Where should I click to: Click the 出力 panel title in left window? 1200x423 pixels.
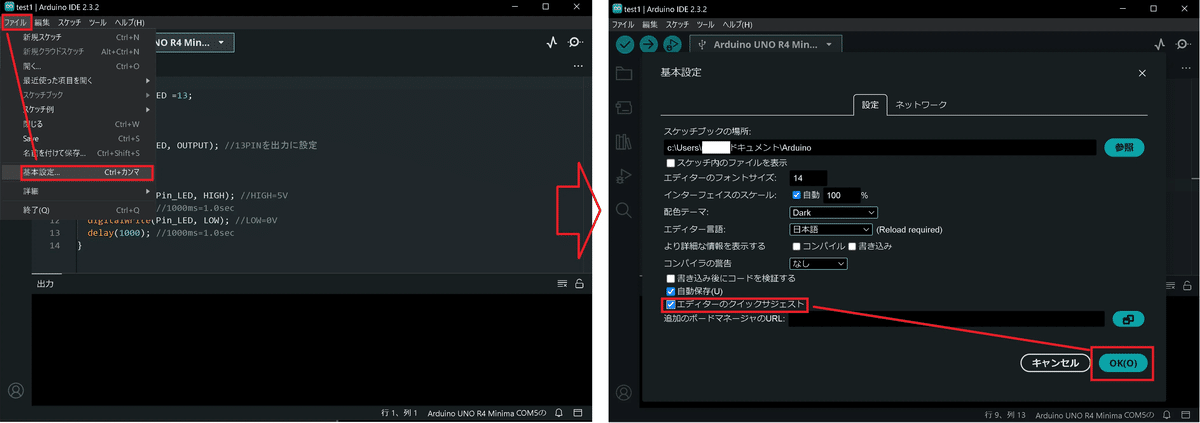[45, 284]
